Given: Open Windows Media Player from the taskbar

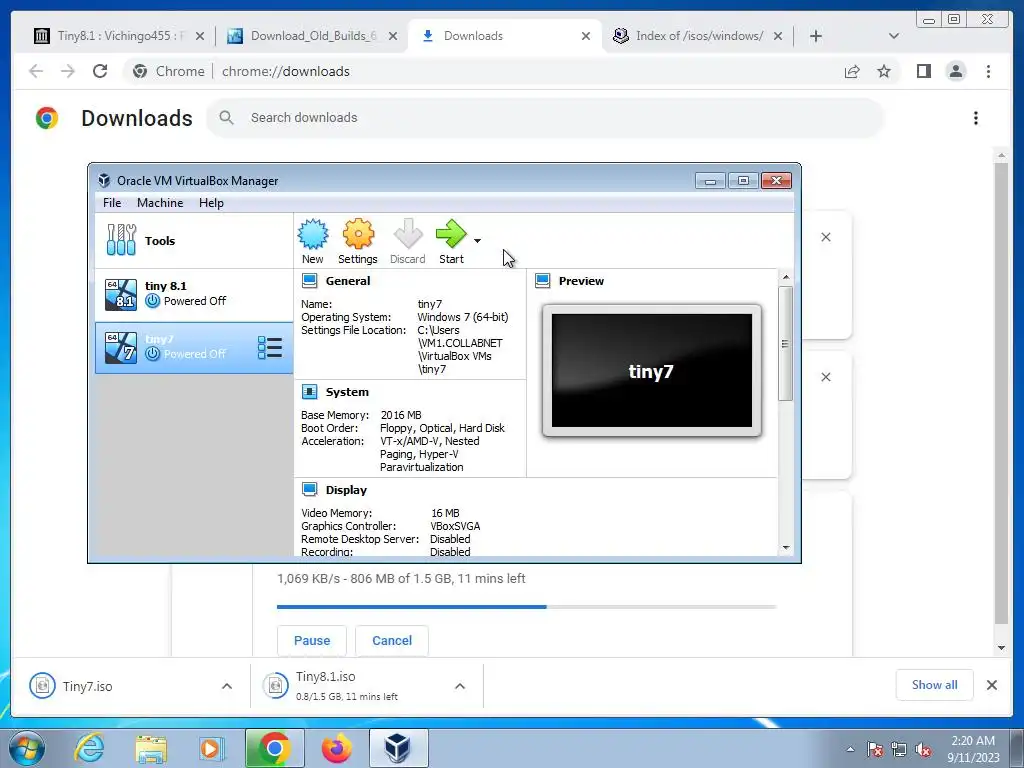Looking at the screenshot, I should pyautogui.click(x=211, y=748).
